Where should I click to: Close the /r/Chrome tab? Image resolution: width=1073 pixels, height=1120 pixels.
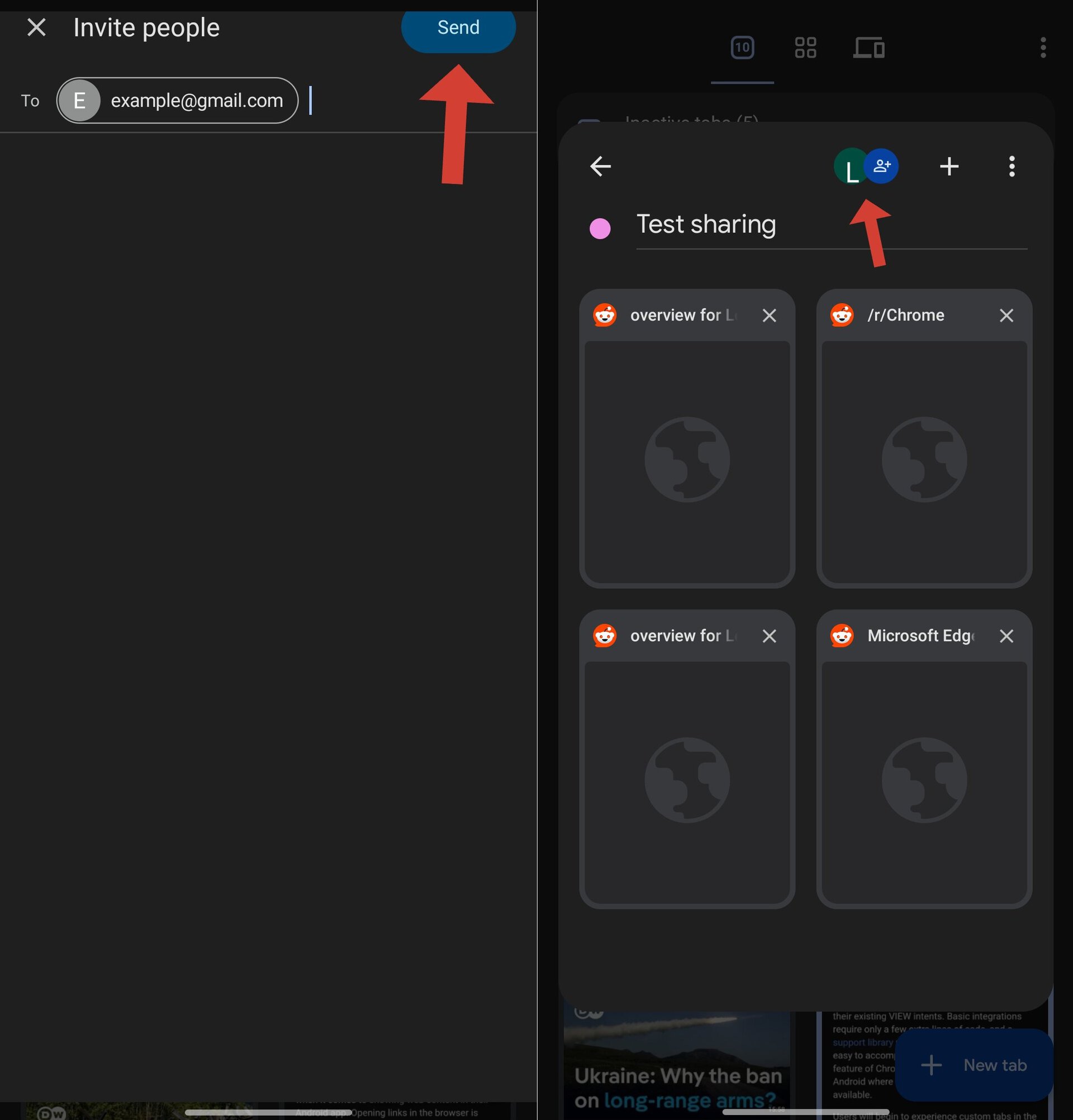point(1006,315)
